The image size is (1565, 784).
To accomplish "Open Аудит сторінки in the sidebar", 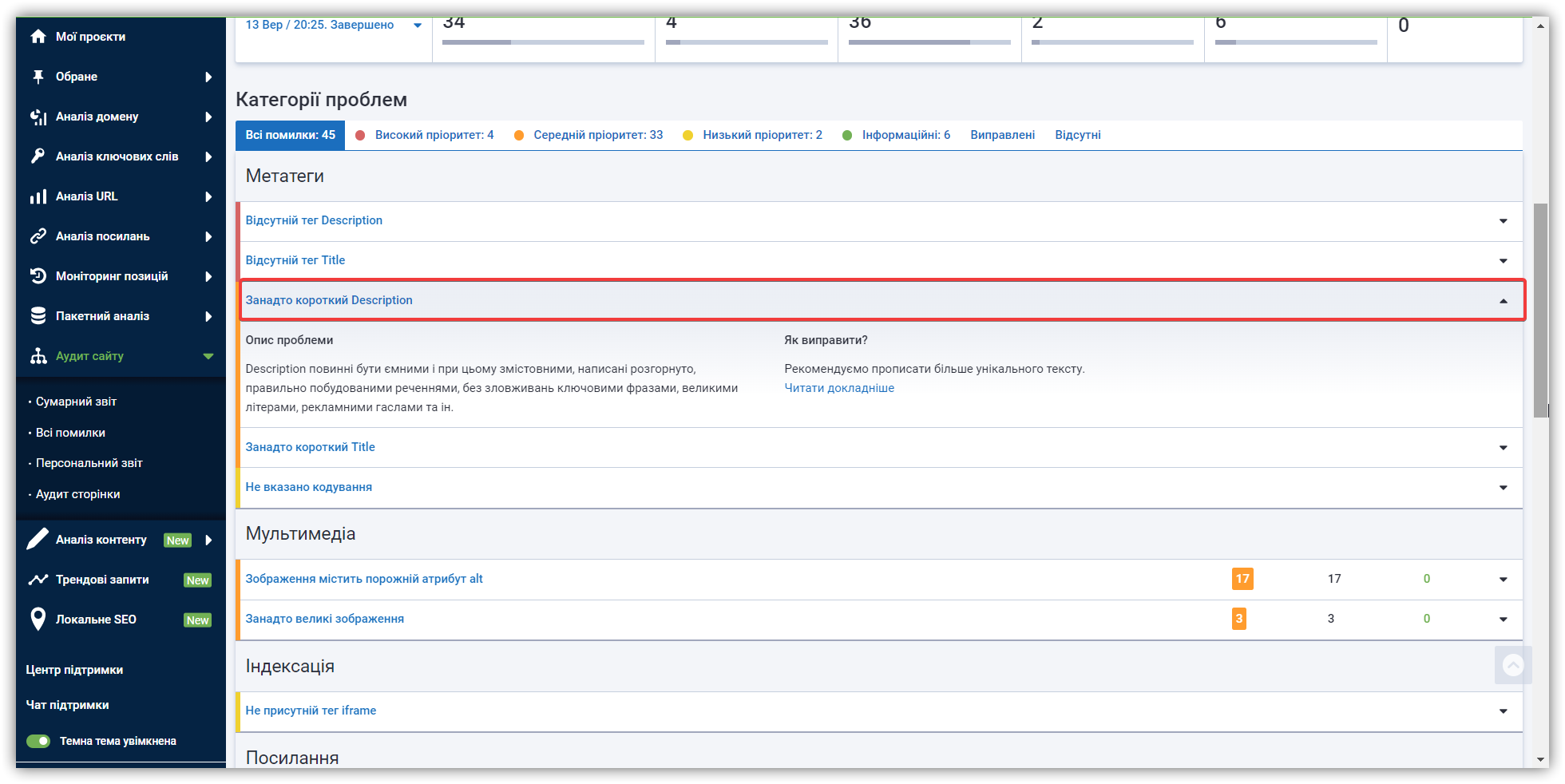I will [x=78, y=494].
